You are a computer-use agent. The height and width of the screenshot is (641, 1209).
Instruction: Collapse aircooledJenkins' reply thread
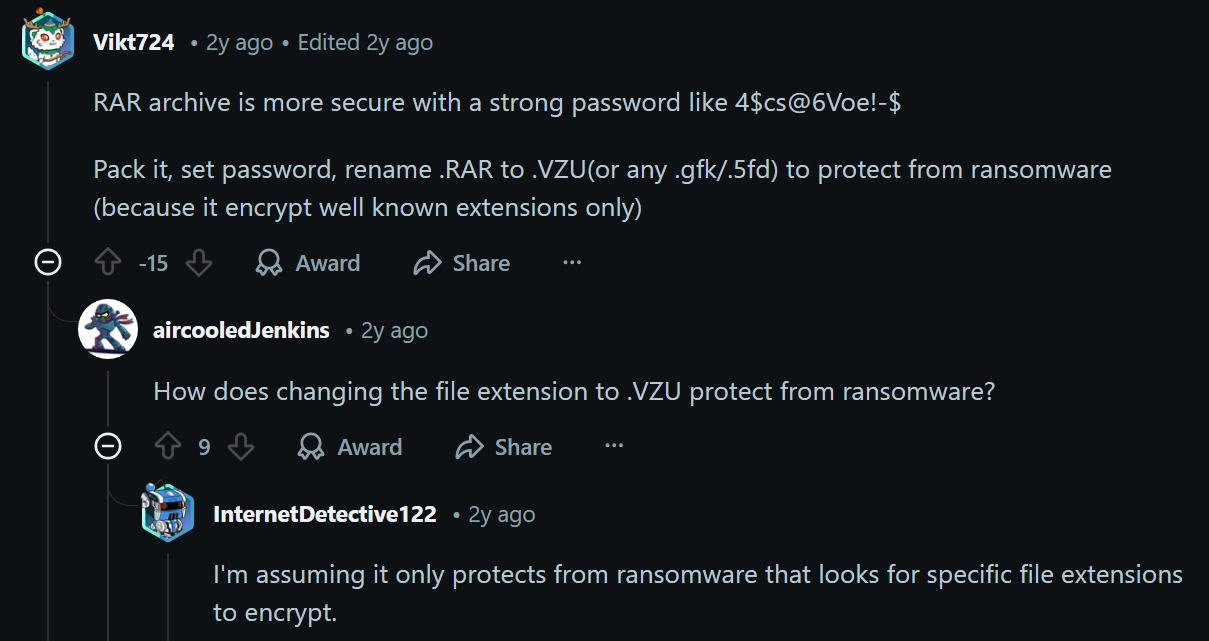(x=108, y=447)
